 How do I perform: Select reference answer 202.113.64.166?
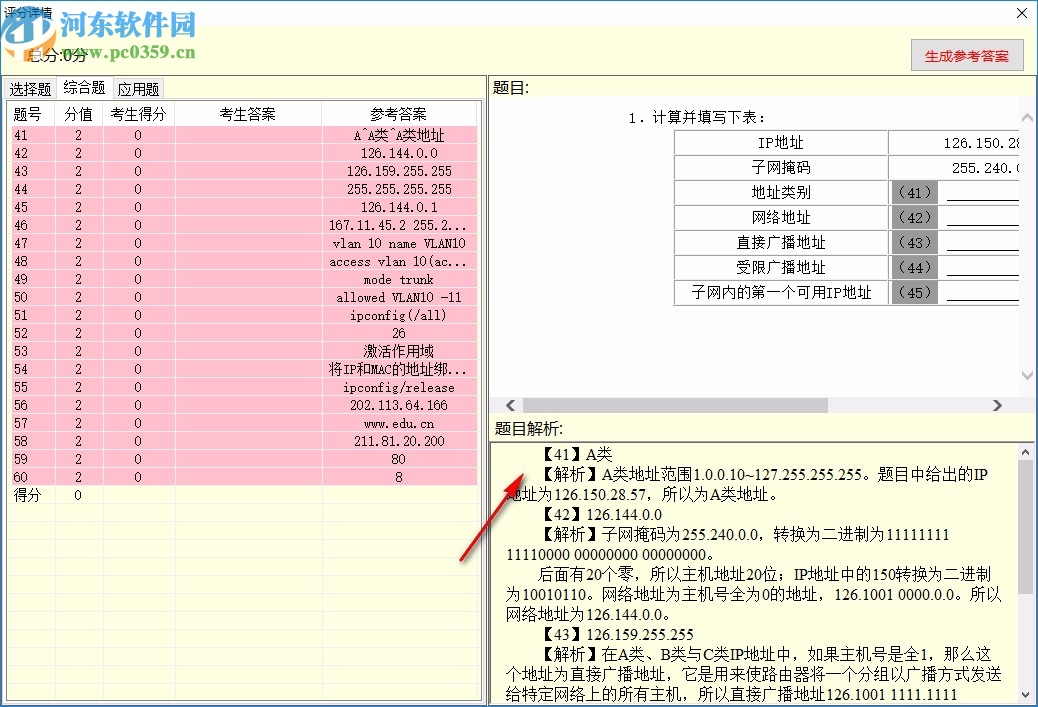click(399, 404)
